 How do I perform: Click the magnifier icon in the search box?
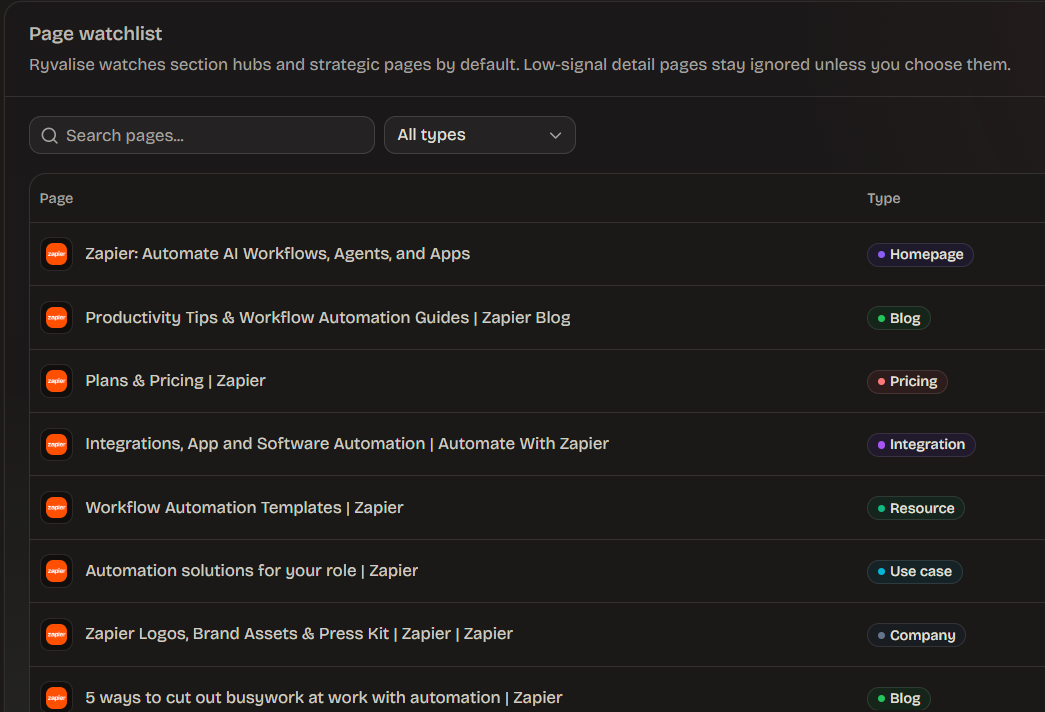click(49, 135)
